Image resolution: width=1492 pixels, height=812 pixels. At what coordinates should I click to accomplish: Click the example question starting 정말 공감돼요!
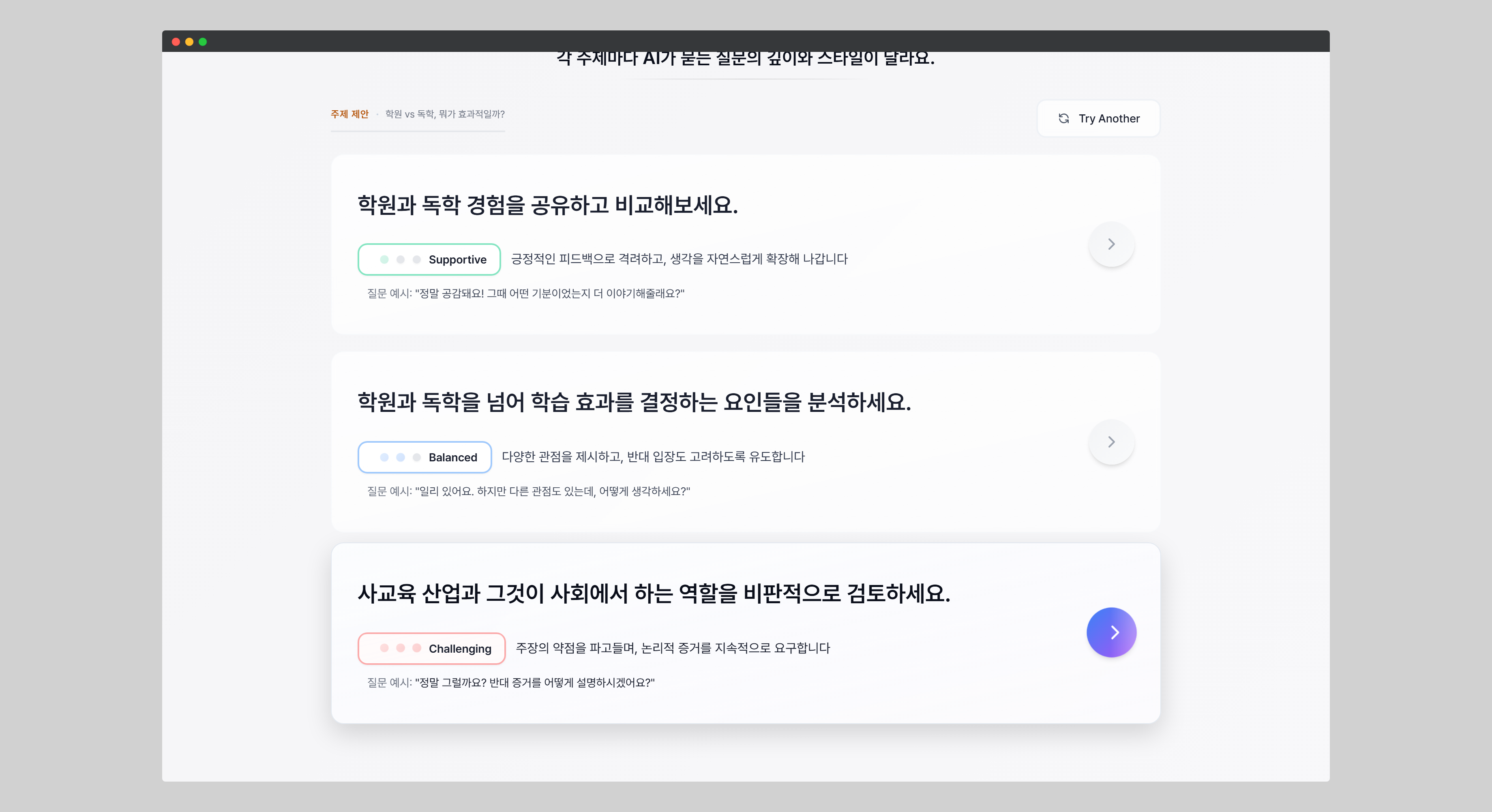coord(550,293)
